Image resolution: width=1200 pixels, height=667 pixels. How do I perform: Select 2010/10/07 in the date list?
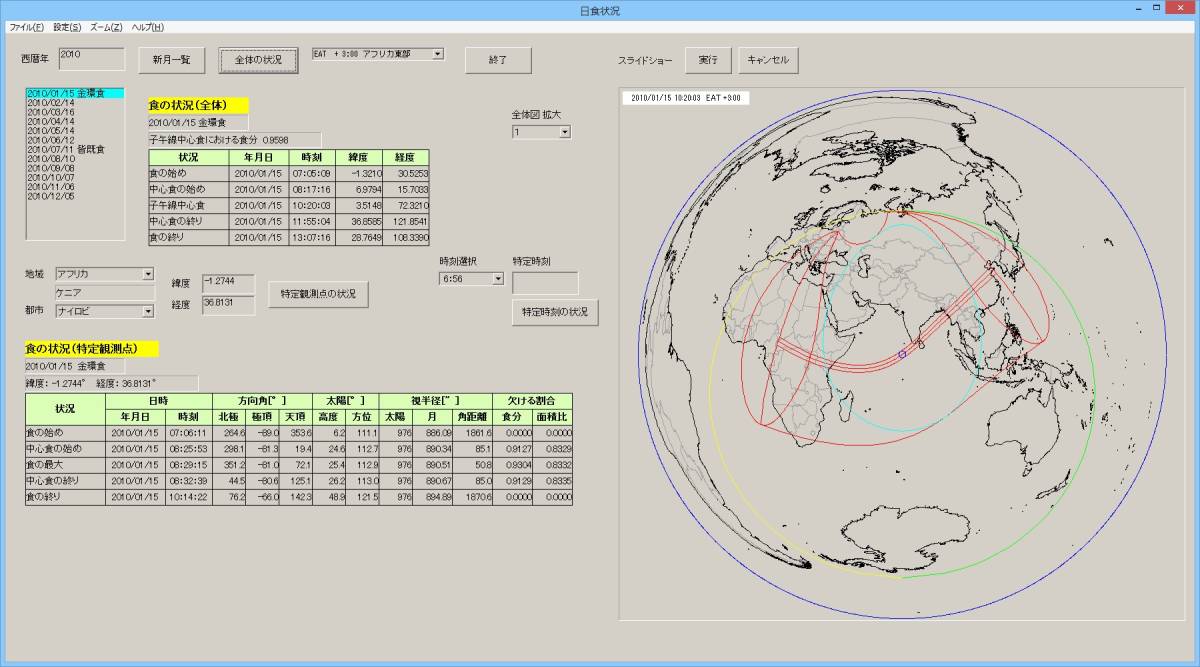pos(75,177)
